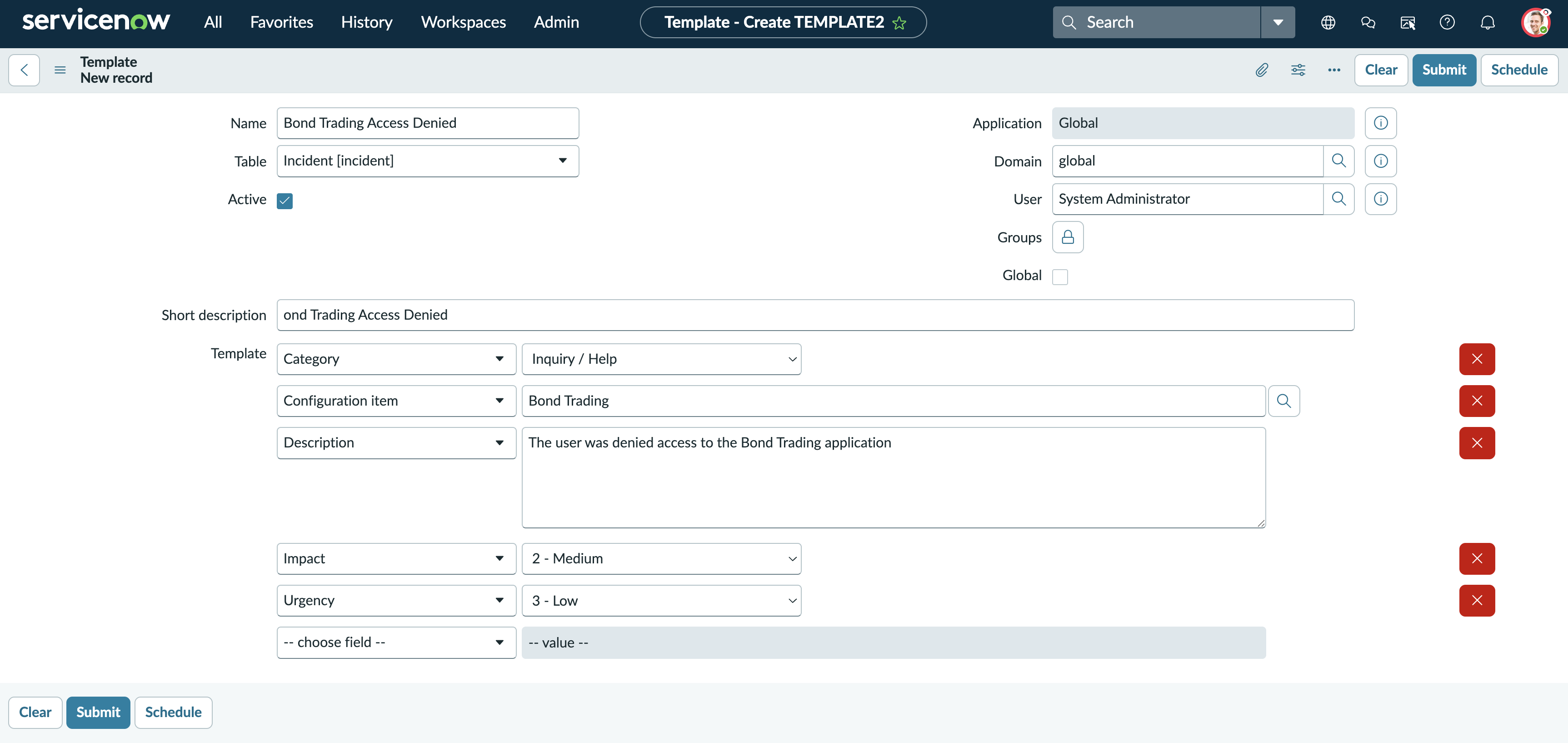The image size is (1568, 743).
Task: Open the Workspaces menu
Action: (463, 23)
